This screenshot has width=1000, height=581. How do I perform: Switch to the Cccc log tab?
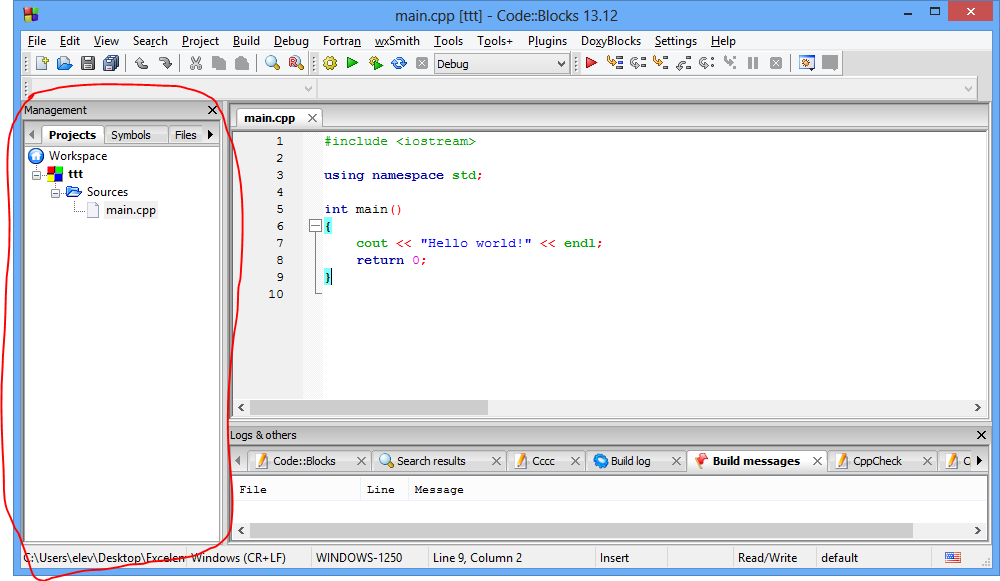pos(546,461)
